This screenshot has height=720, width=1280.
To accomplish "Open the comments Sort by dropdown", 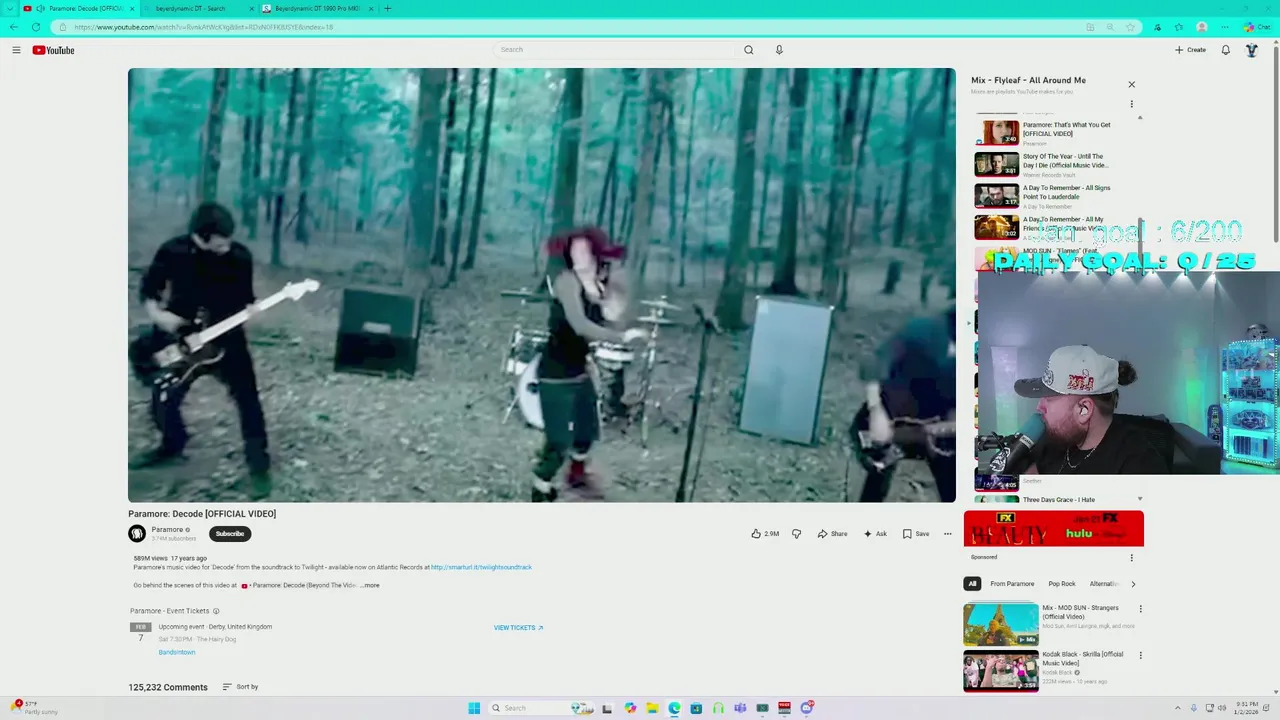I will tap(240, 687).
